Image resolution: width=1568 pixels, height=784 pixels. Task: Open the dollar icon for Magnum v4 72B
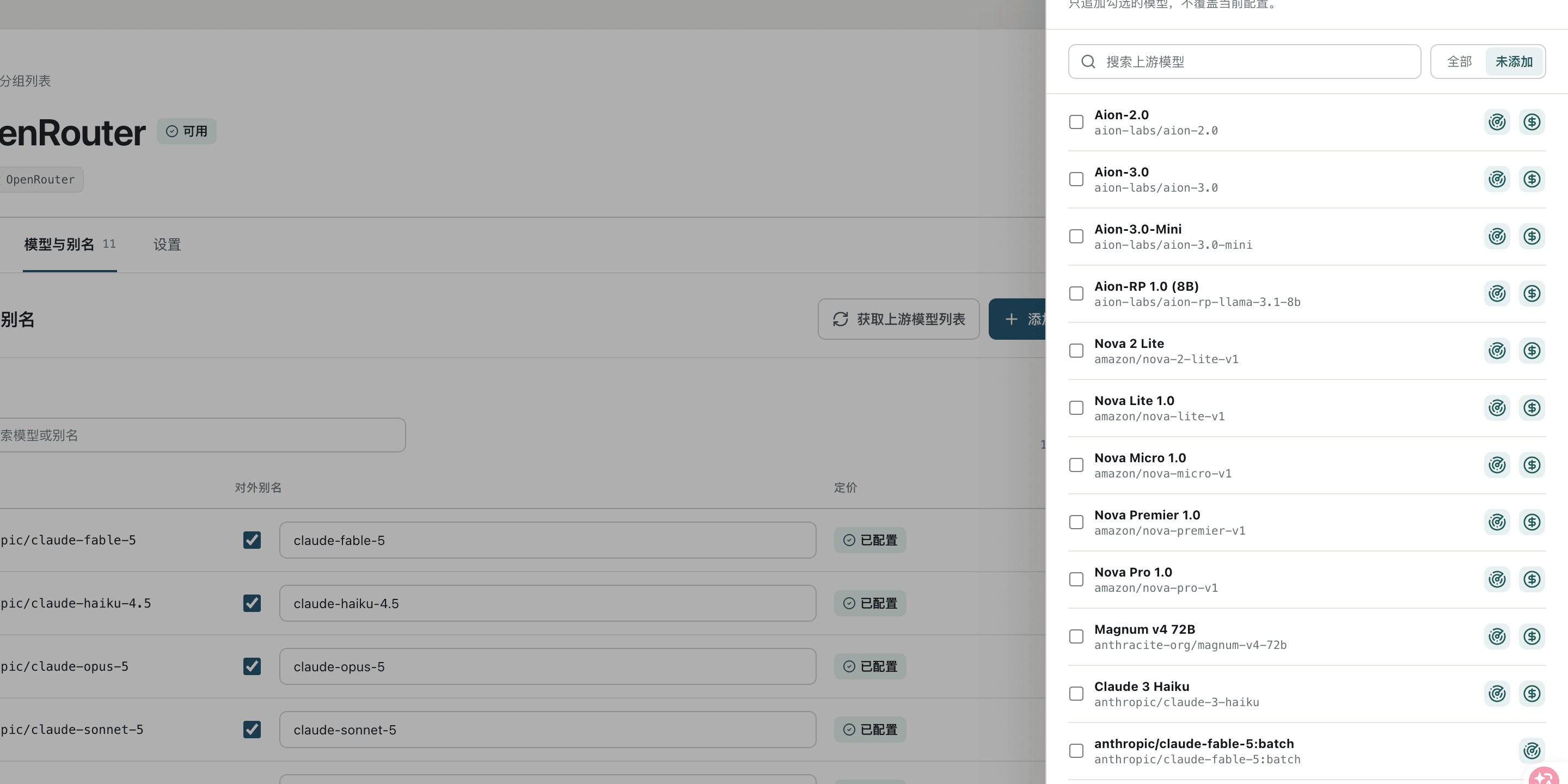pyautogui.click(x=1532, y=636)
